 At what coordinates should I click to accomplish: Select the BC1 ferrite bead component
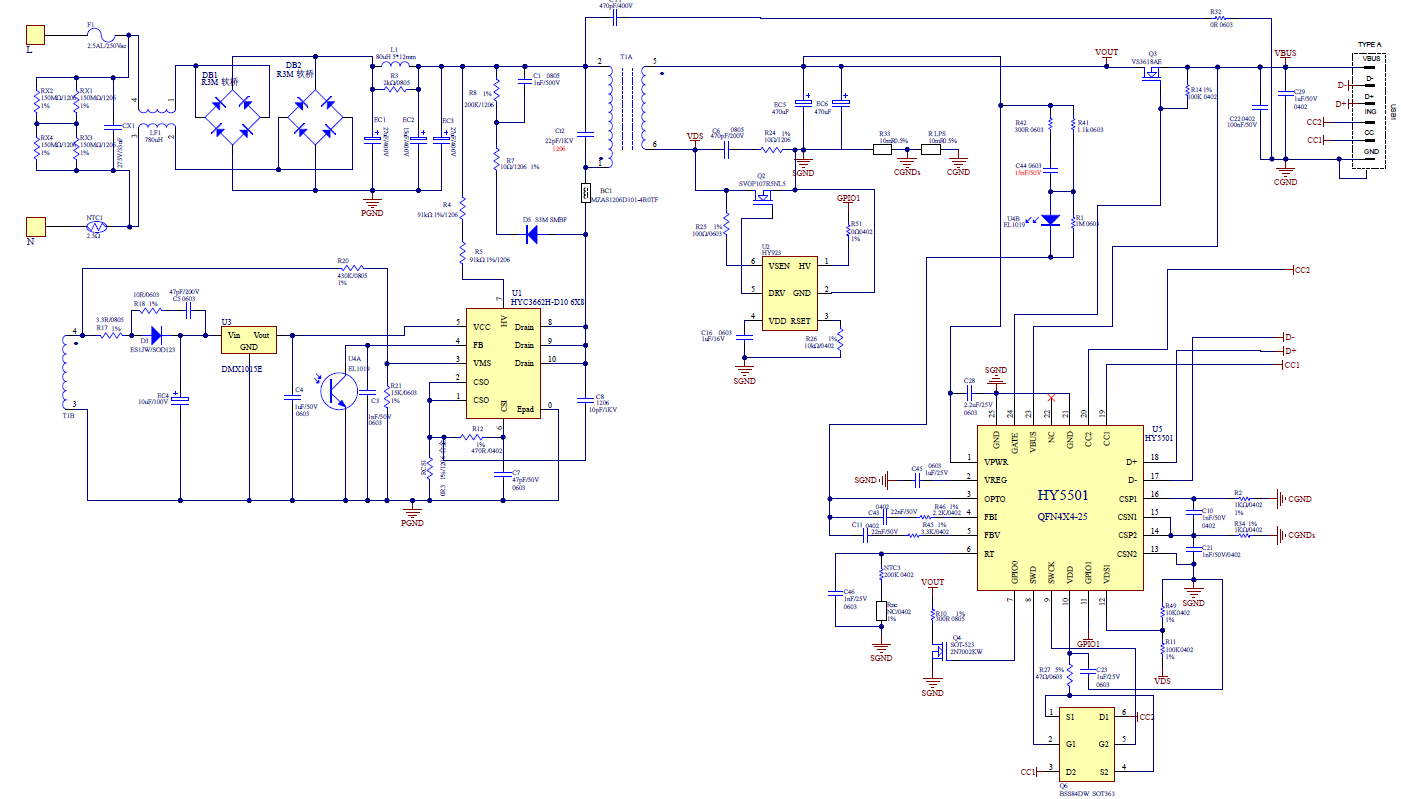coord(585,192)
